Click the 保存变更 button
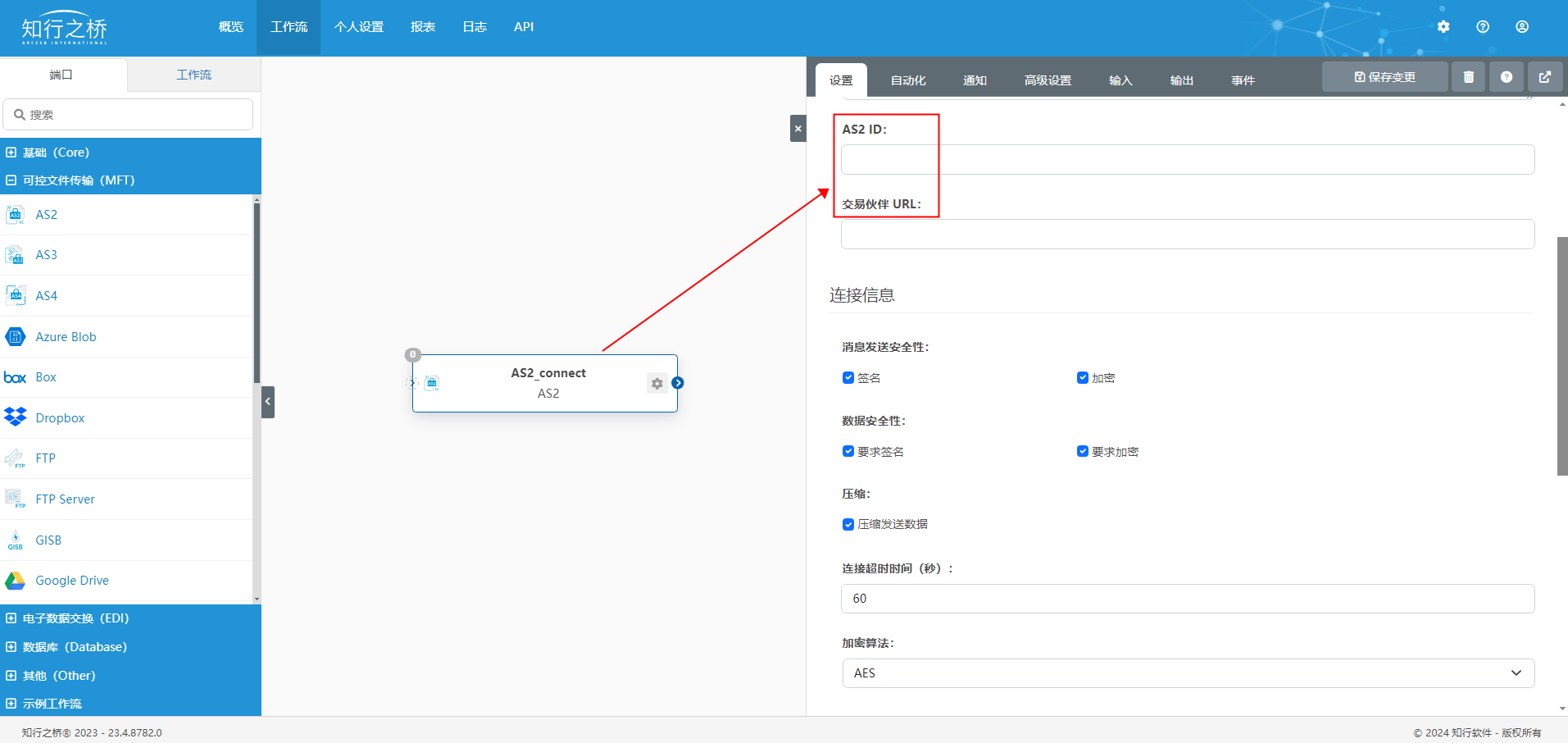The width and height of the screenshot is (1568, 743). (1384, 77)
